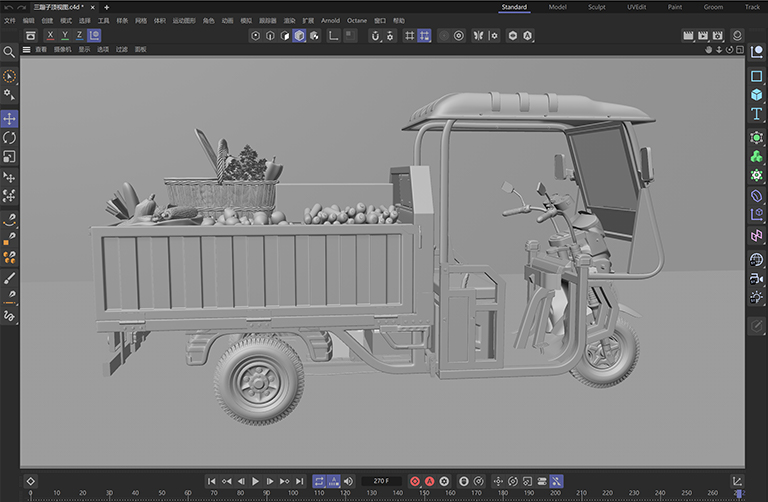Image resolution: width=768 pixels, height=502 pixels.
Task: Switch to the Sculpt layout tab
Action: 596,7
